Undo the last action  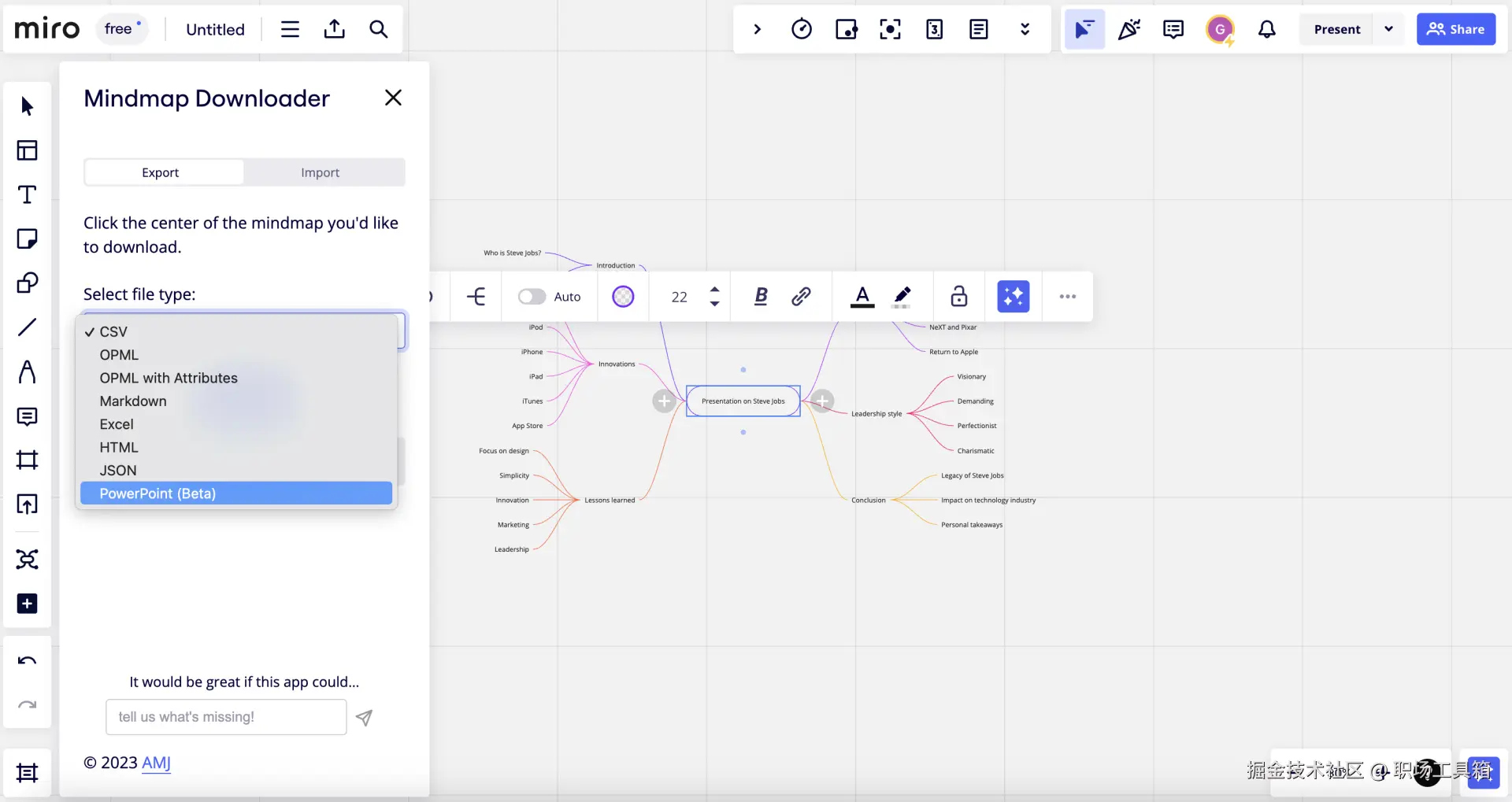click(x=28, y=661)
